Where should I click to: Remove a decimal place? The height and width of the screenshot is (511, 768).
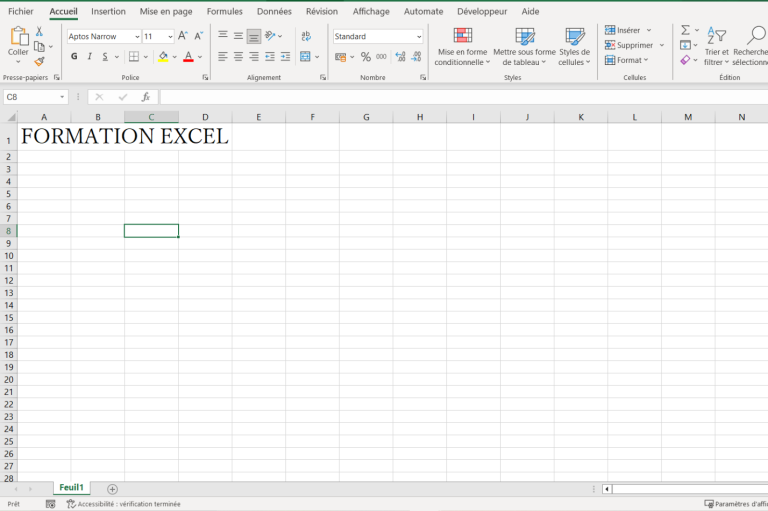[416, 57]
